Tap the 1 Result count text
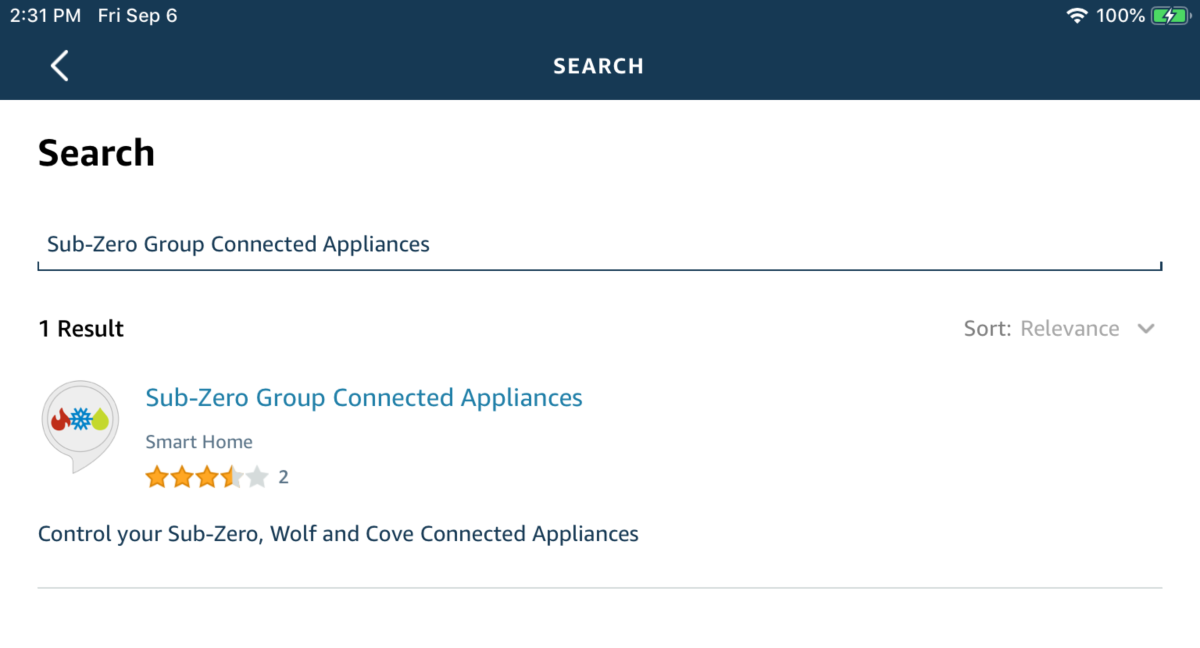The height and width of the screenshot is (648, 1200). point(81,329)
